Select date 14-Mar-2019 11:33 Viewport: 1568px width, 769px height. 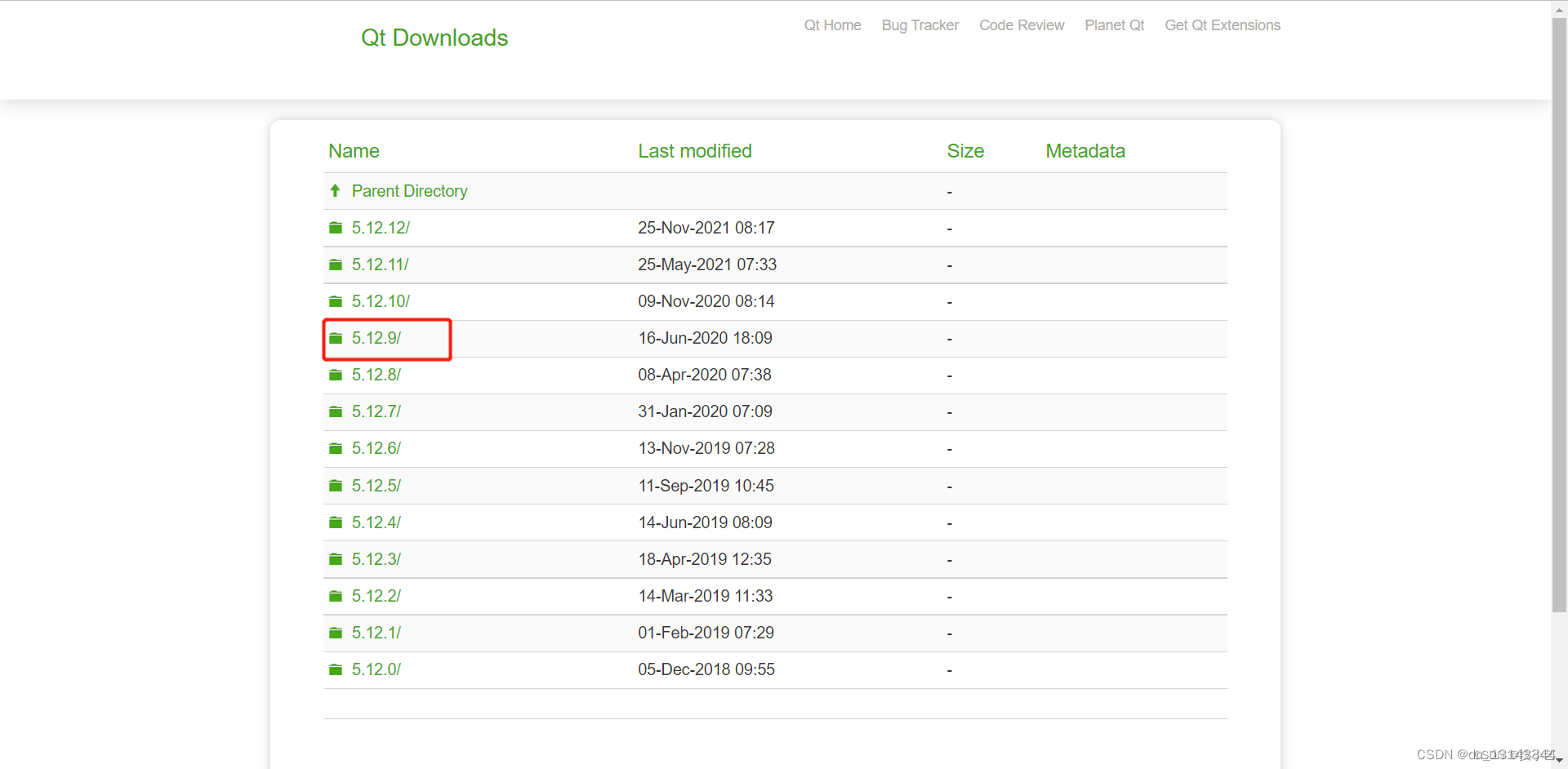706,596
